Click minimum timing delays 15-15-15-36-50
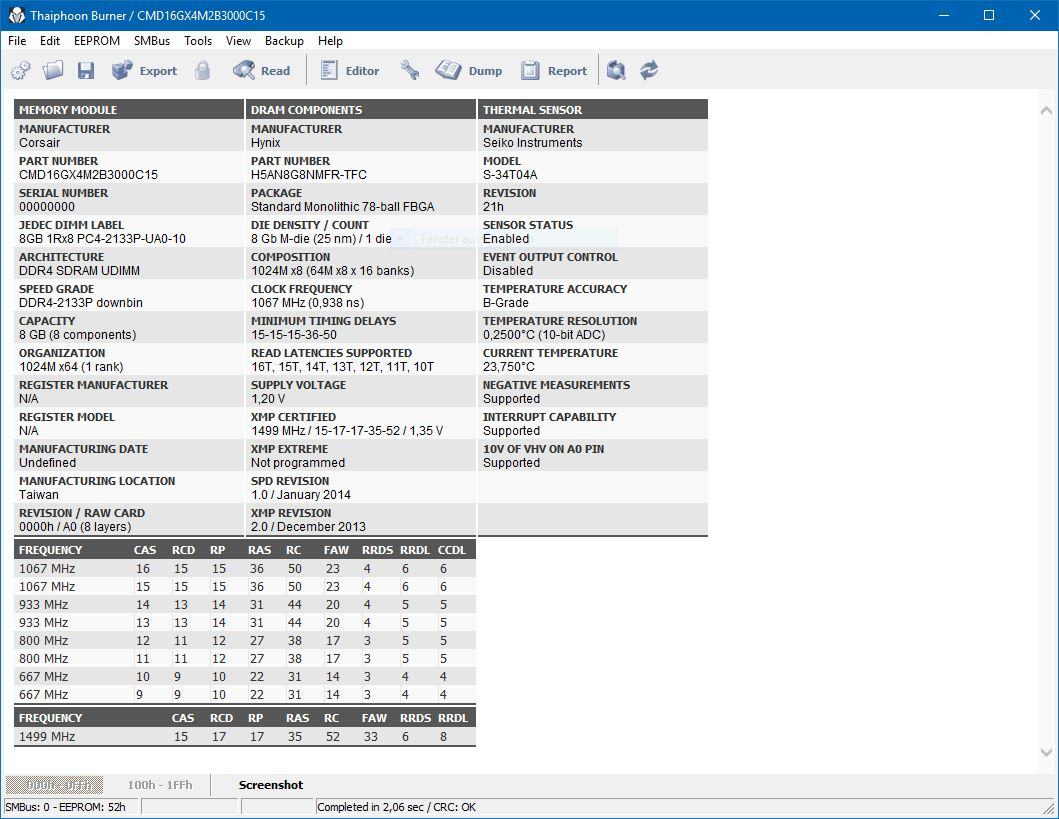This screenshot has width=1059, height=819. [294, 335]
